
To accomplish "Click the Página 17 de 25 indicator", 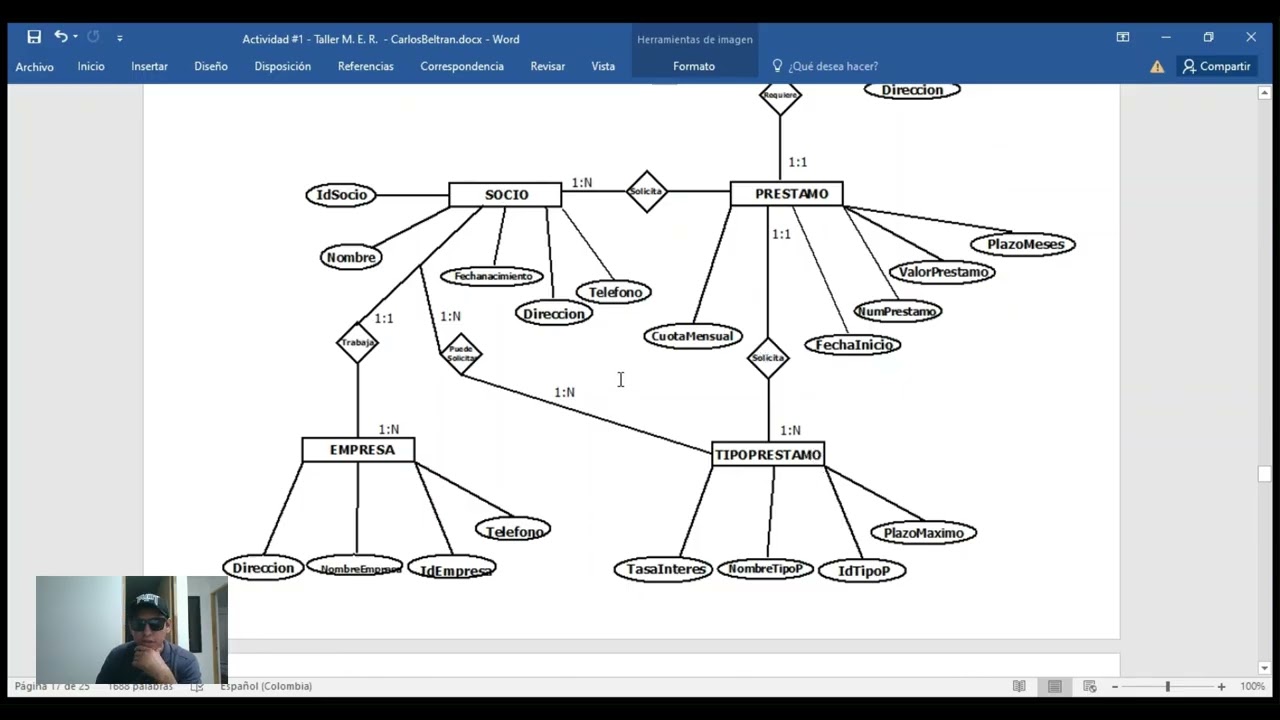I will (x=52, y=686).
